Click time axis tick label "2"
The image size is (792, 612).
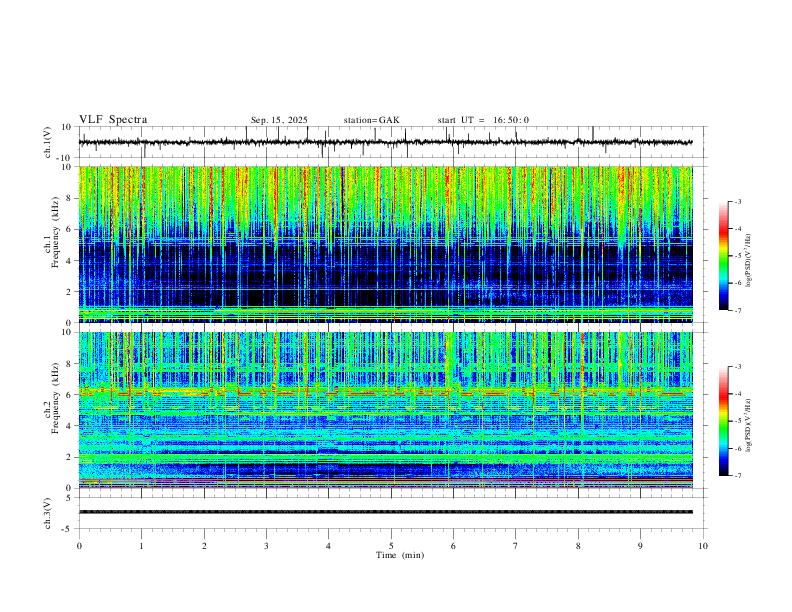[205, 546]
